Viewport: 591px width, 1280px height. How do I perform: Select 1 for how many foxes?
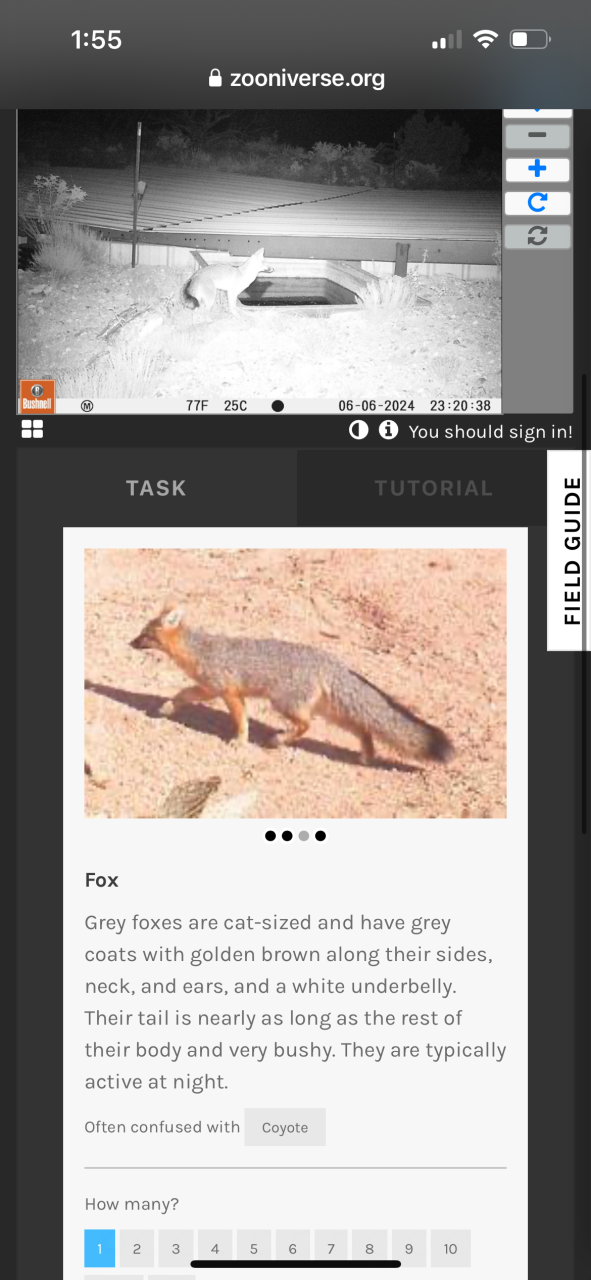coord(100,1248)
